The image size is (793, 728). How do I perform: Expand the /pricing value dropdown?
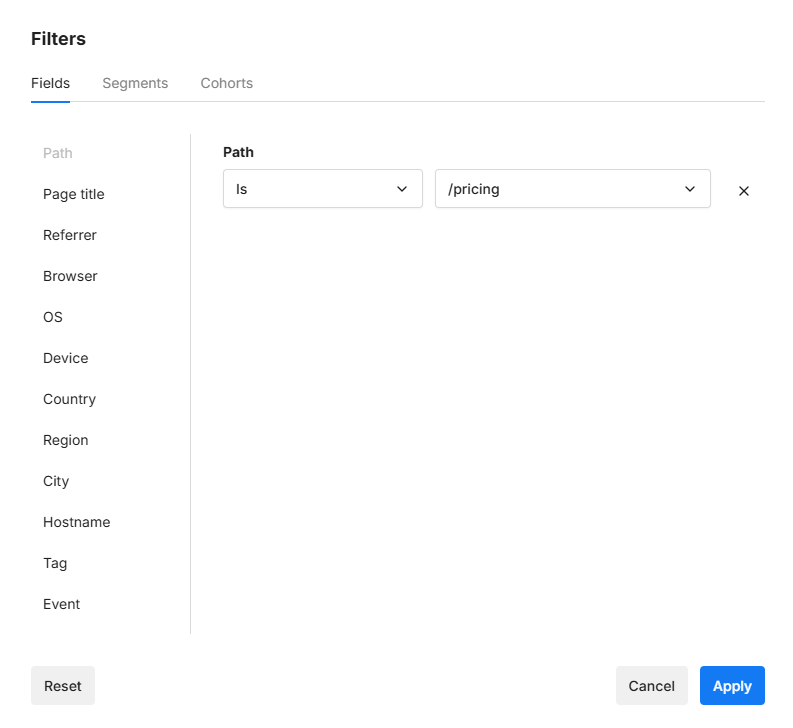572,189
